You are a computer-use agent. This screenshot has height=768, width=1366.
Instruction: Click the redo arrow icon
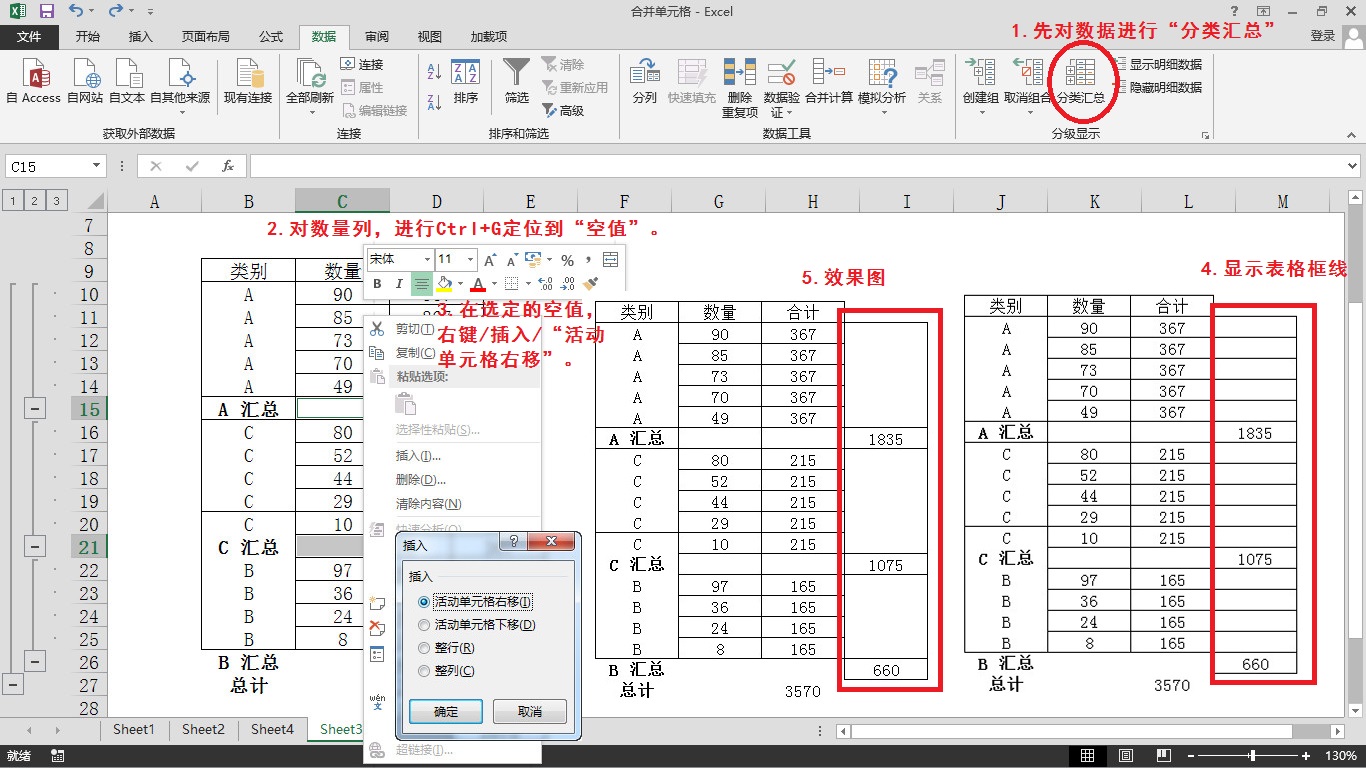115,12
